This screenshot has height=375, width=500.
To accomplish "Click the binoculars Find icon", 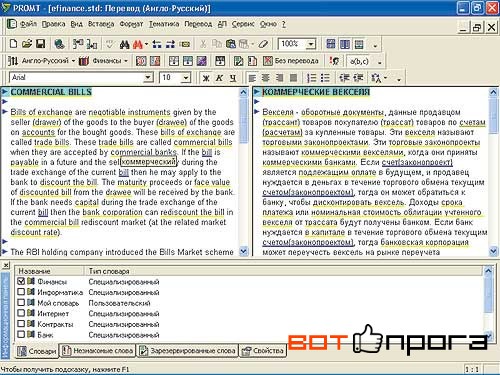I will pyautogui.click(x=124, y=44).
